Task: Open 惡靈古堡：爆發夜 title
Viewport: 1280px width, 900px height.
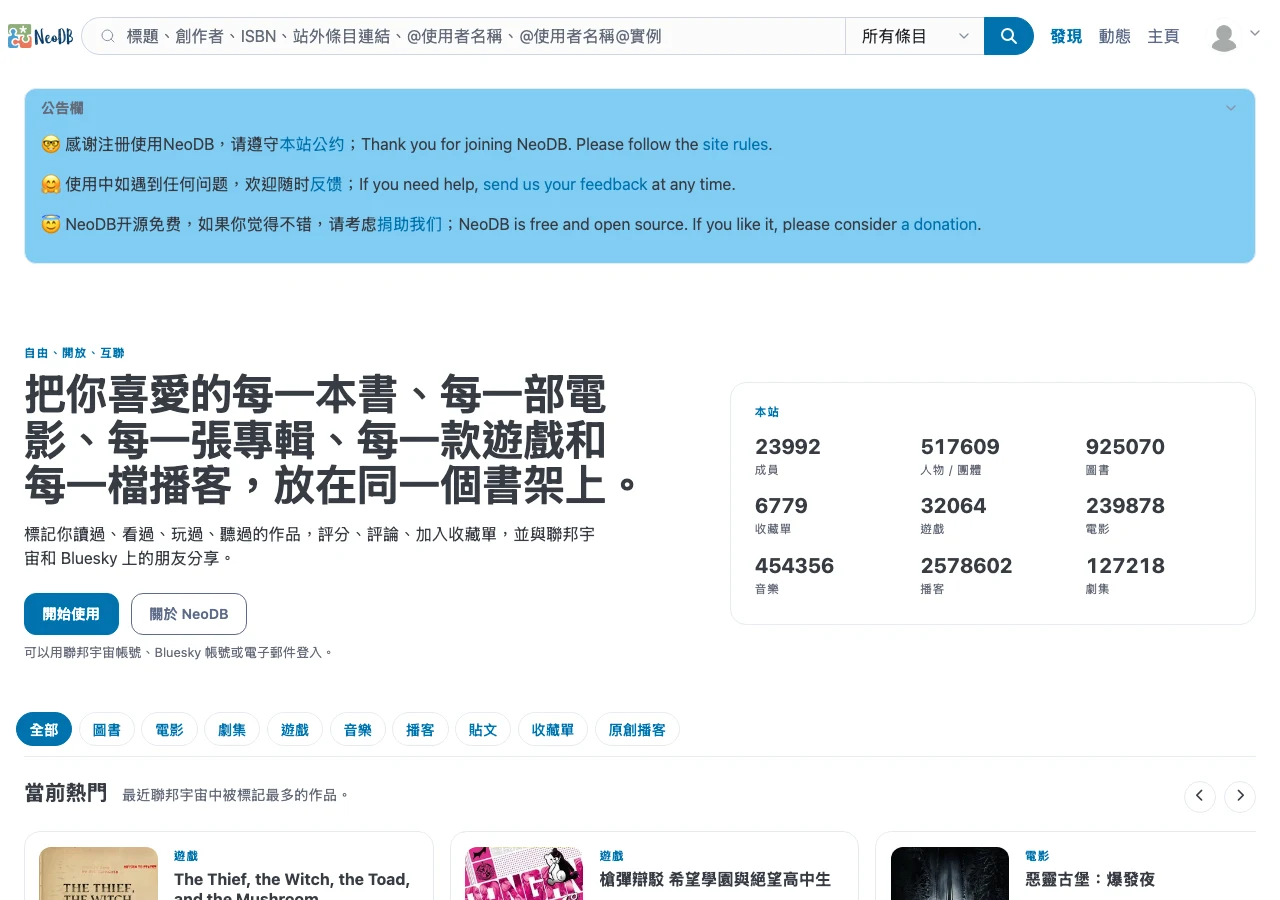Action: coord(1090,879)
